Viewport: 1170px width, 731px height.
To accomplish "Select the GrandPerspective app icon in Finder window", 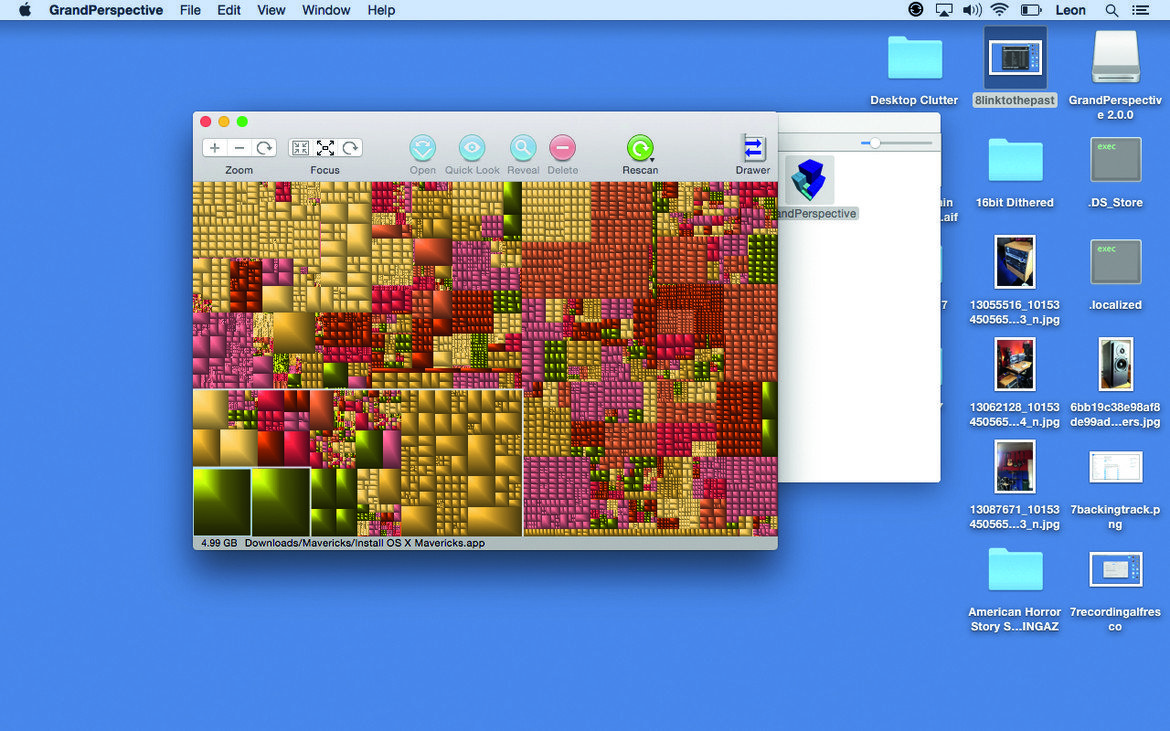I will pyautogui.click(x=810, y=179).
